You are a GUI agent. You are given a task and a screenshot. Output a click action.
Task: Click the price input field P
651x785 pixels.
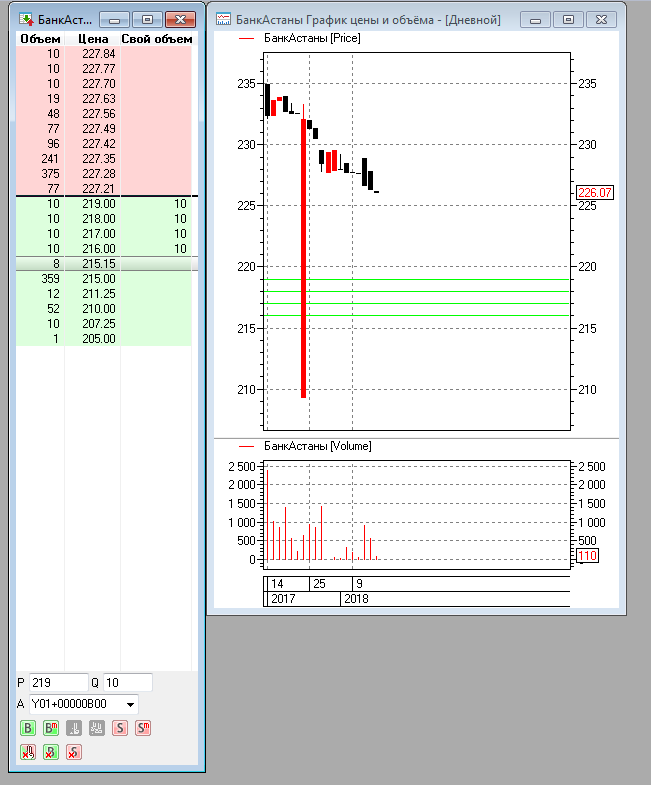tap(59, 683)
